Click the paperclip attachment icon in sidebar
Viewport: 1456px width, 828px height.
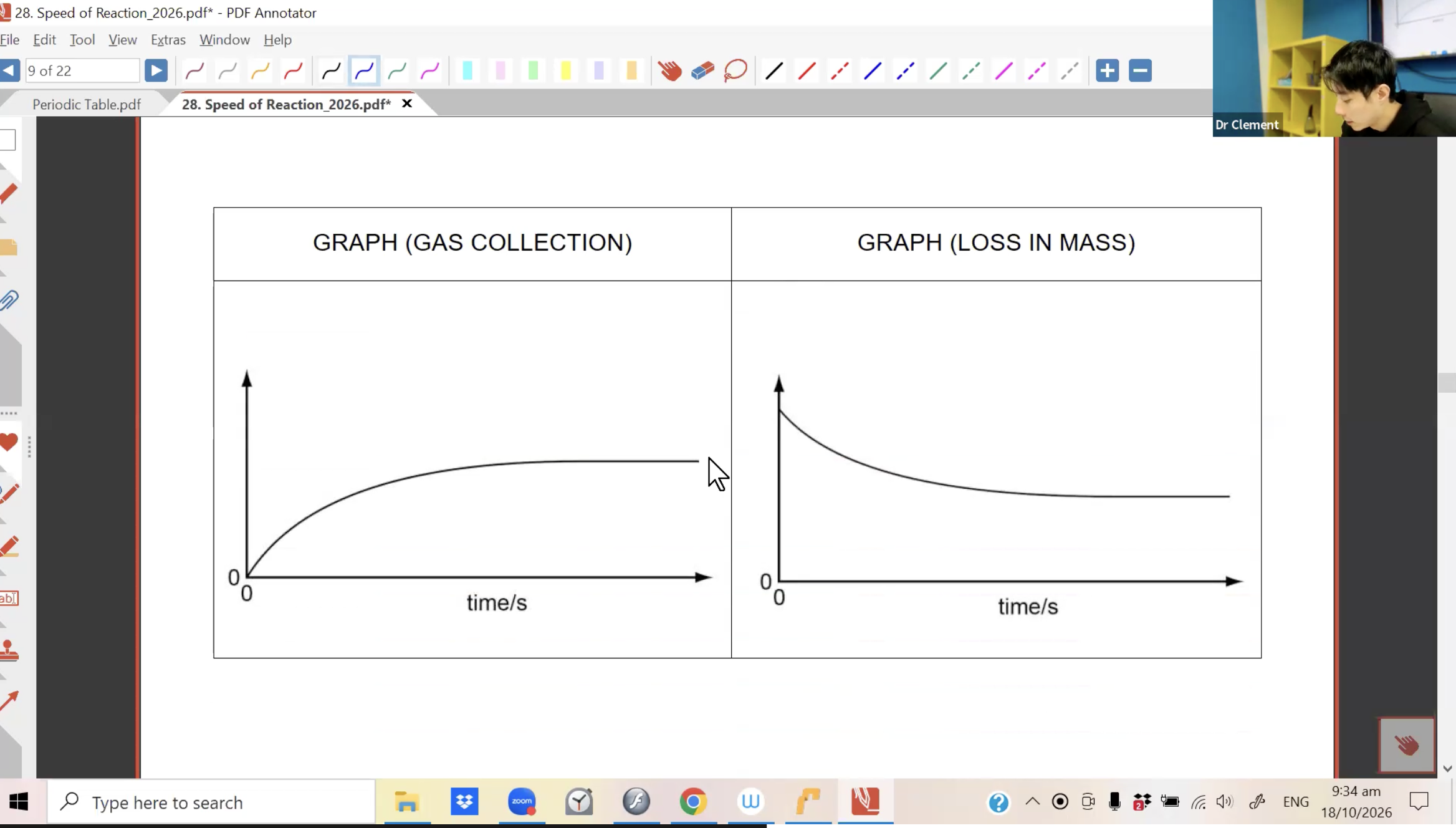[x=9, y=300]
